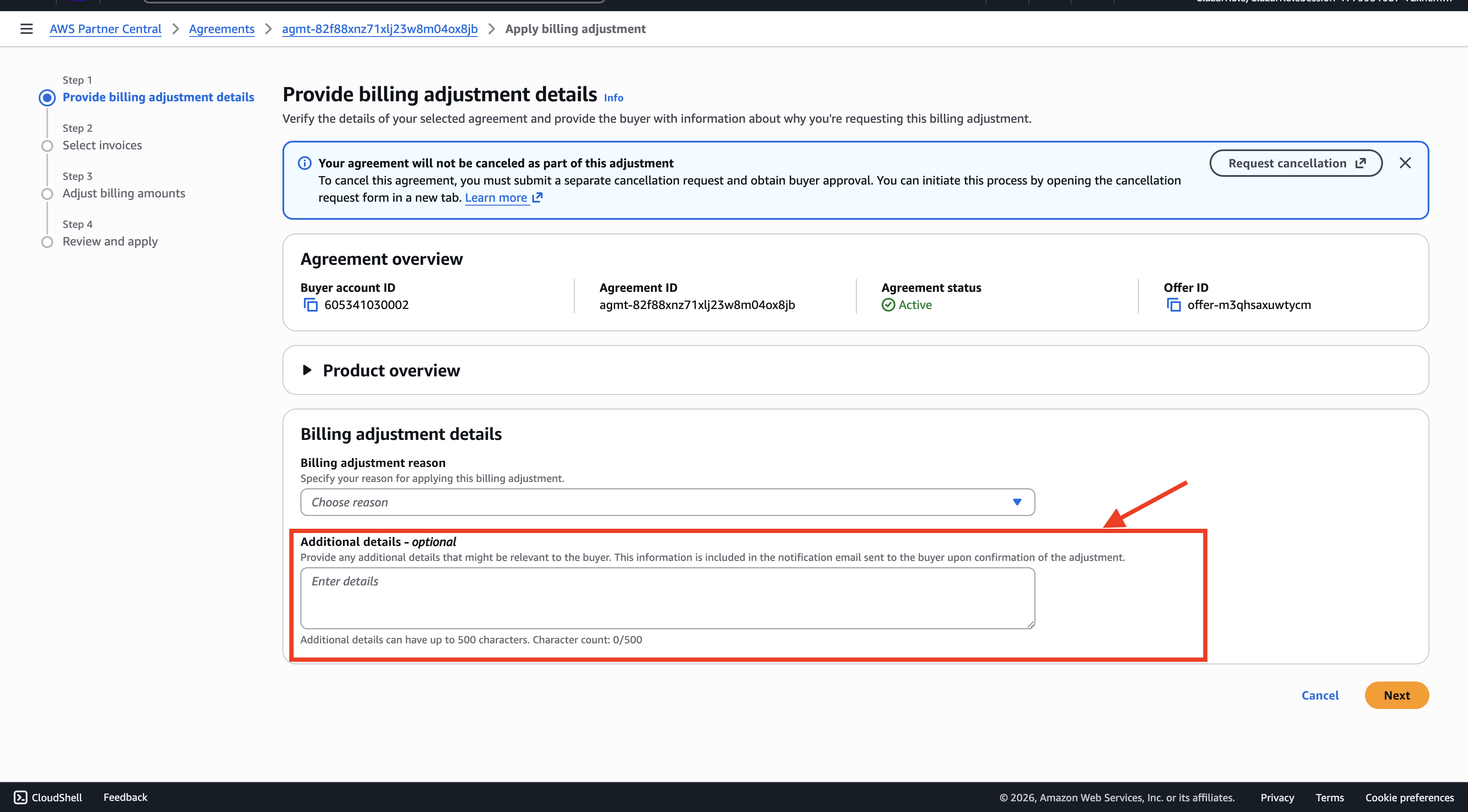This screenshot has height=812, width=1468.
Task: Open the Feedback link in footer
Action: [x=125, y=797]
